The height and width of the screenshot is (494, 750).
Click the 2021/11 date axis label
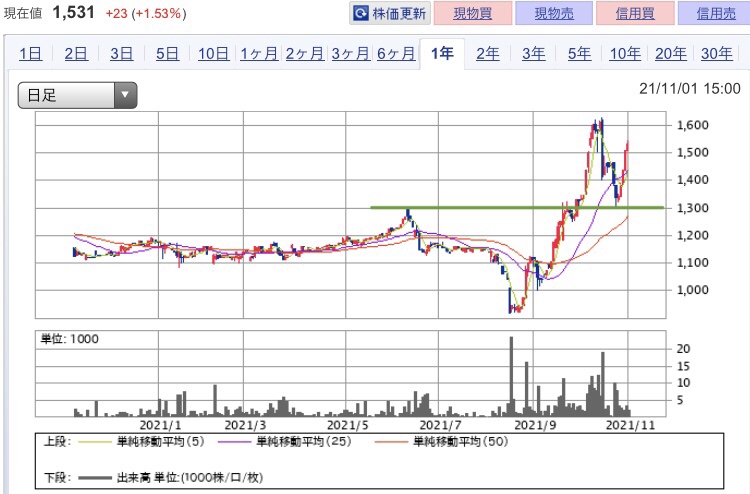tap(630, 425)
